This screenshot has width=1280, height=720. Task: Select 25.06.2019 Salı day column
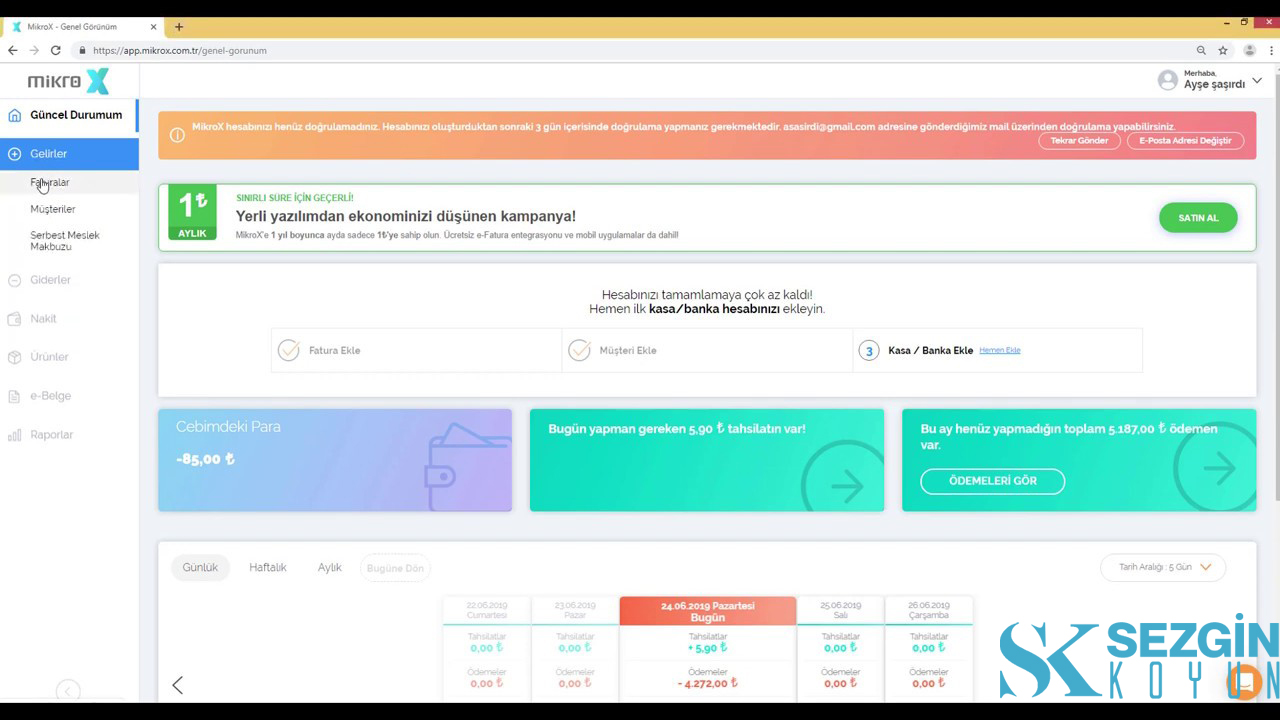tap(841, 610)
